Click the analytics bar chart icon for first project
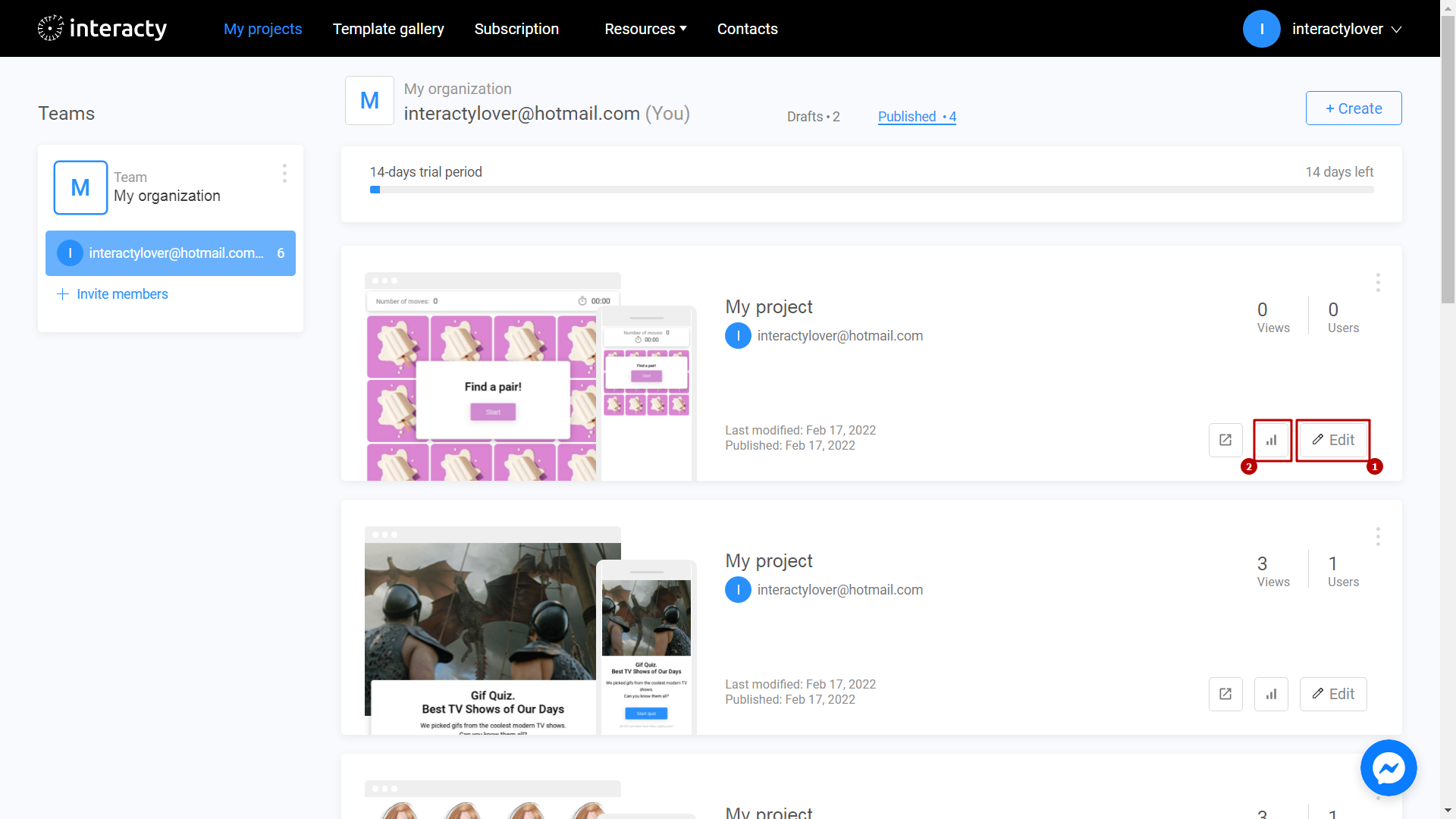Image resolution: width=1456 pixels, height=819 pixels. tap(1271, 439)
